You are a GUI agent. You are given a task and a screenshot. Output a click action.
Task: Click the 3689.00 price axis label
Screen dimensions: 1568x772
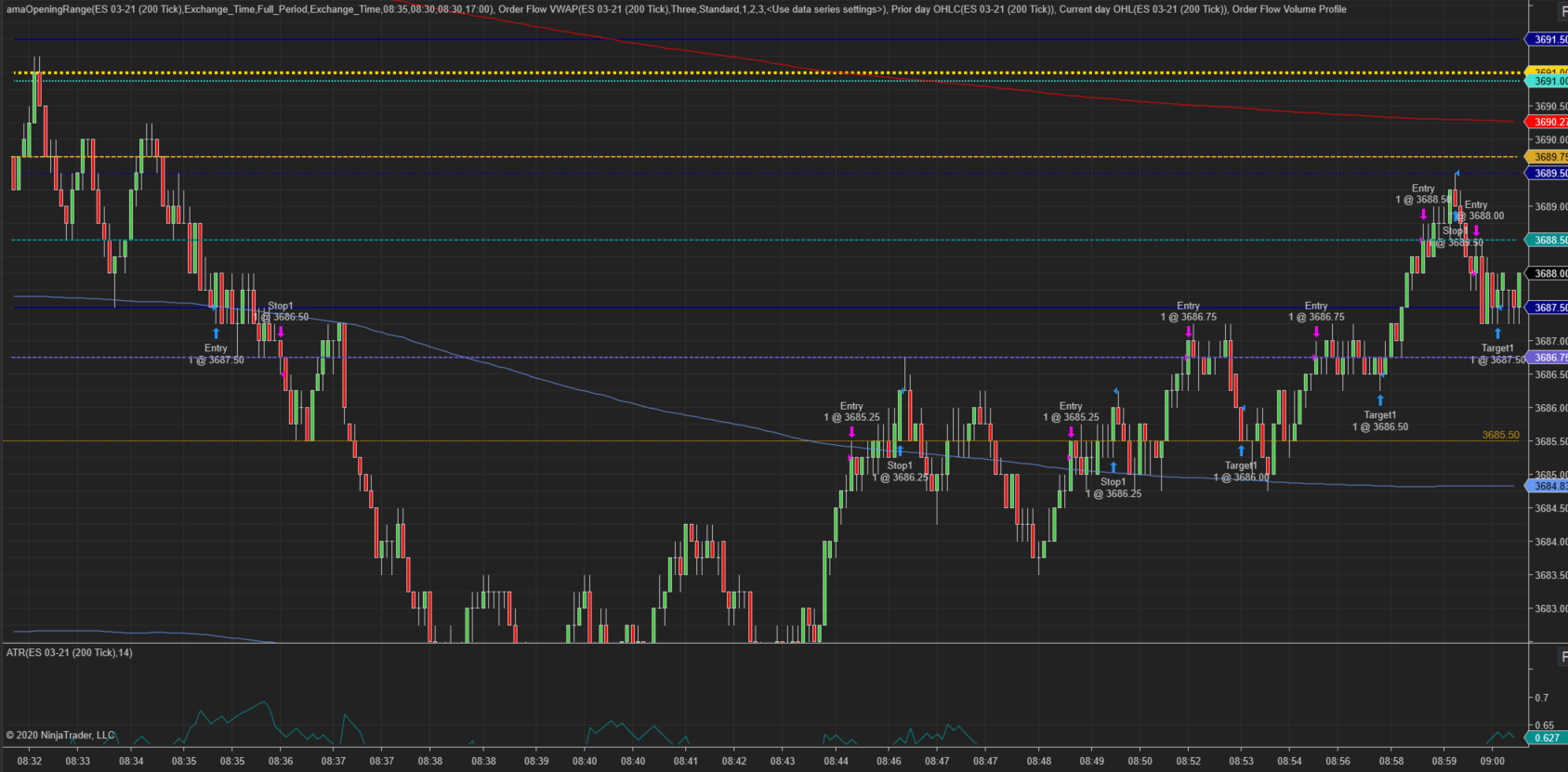click(1550, 207)
